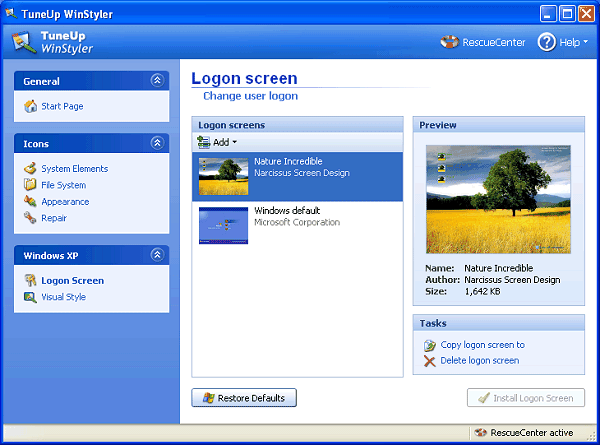Collapse the Windows XP panel
The height and width of the screenshot is (445, 600).
(157, 254)
